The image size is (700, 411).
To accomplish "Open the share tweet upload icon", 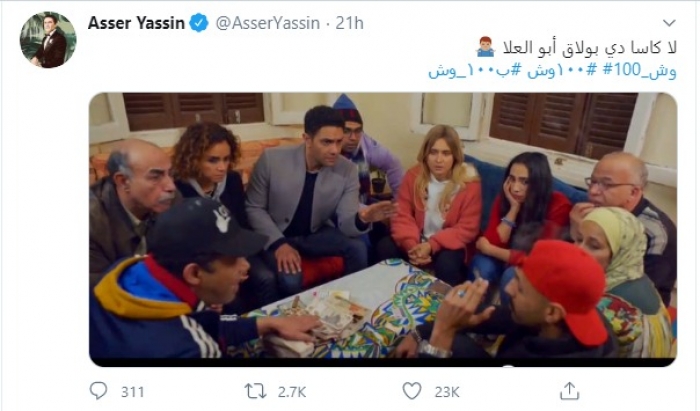I will click(569, 391).
